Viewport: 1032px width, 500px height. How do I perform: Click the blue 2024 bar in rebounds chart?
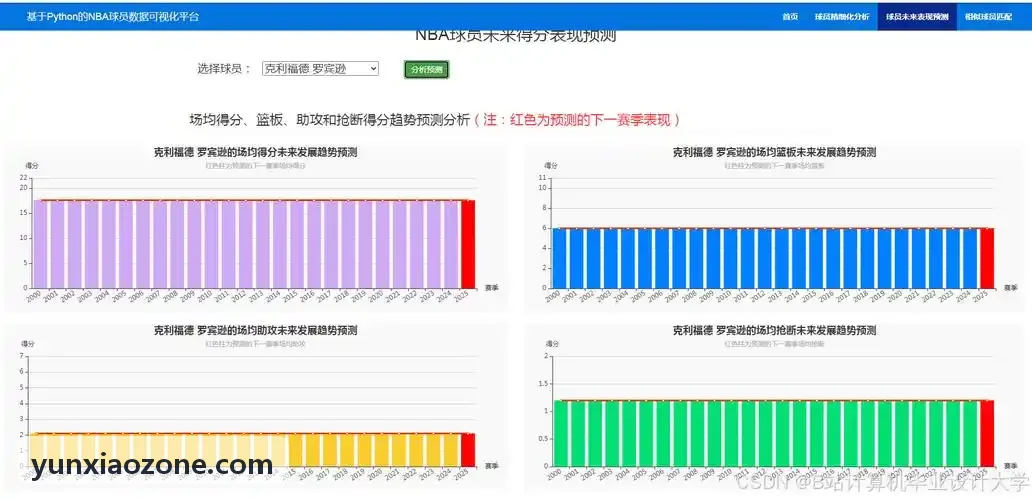[970, 258]
